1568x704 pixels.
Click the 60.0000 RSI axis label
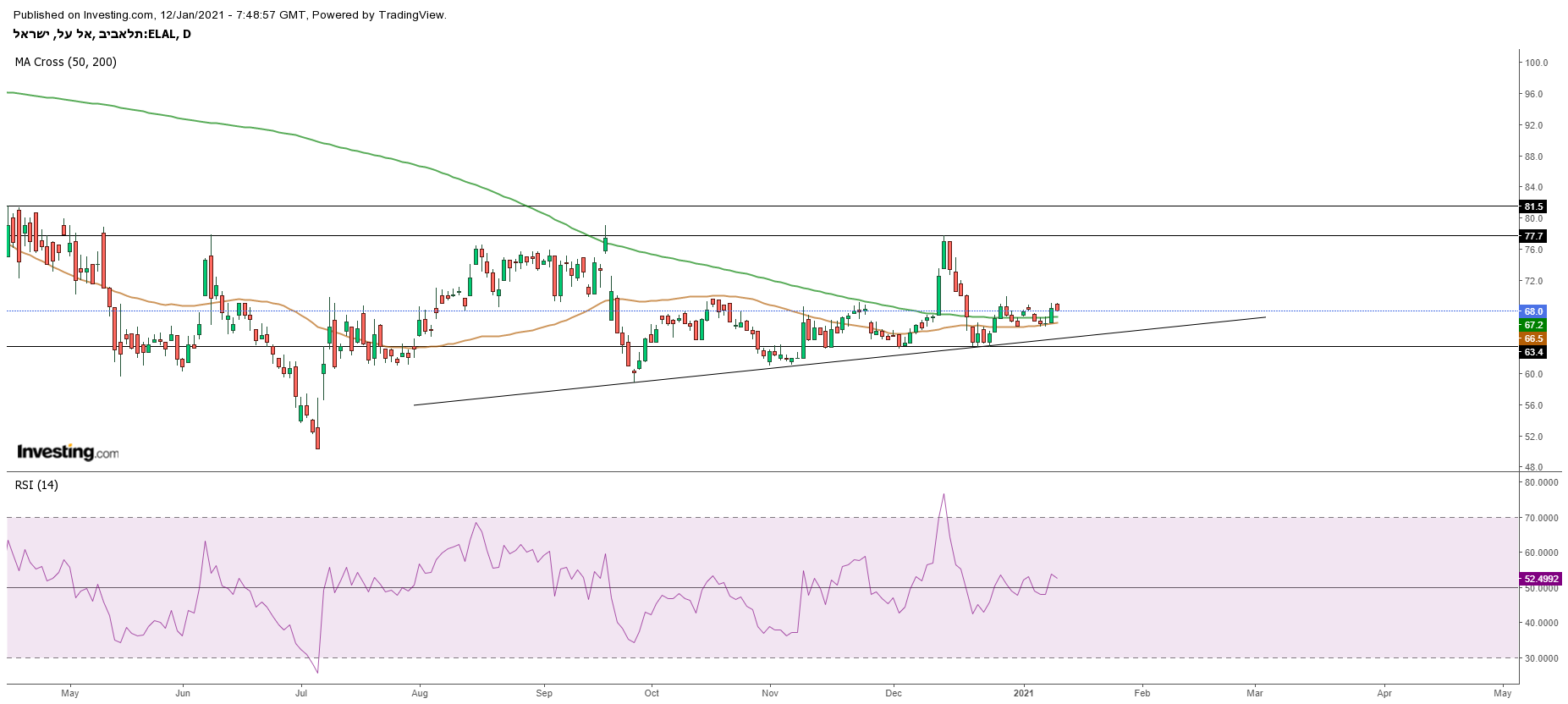pyautogui.click(x=1541, y=553)
